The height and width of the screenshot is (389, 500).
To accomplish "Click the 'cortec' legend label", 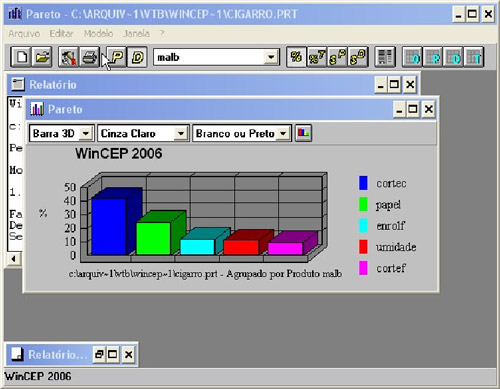I will [x=391, y=183].
